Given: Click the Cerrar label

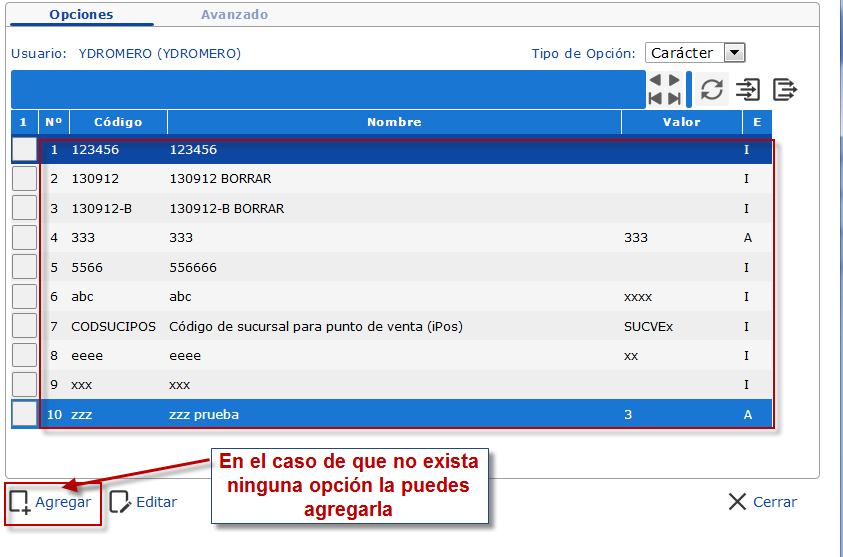Looking at the screenshot, I should tap(775, 502).
